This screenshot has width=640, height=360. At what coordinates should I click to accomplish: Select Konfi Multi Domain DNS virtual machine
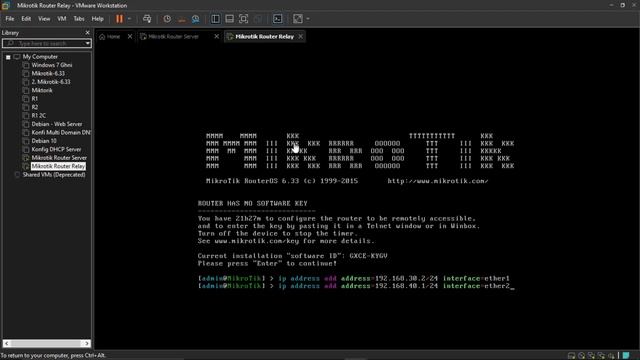click(x=61, y=133)
